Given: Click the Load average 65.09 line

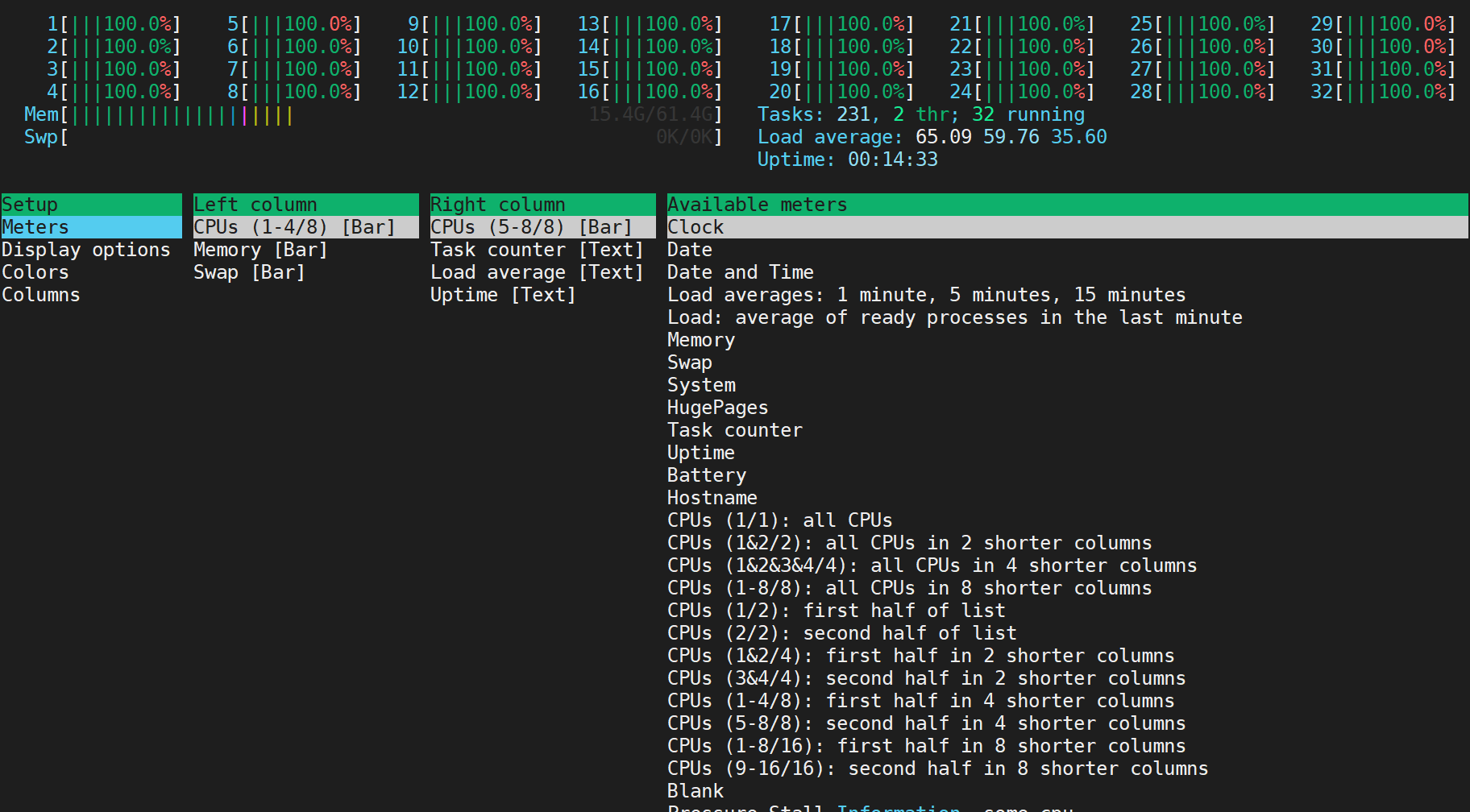Looking at the screenshot, I should click(932, 137).
